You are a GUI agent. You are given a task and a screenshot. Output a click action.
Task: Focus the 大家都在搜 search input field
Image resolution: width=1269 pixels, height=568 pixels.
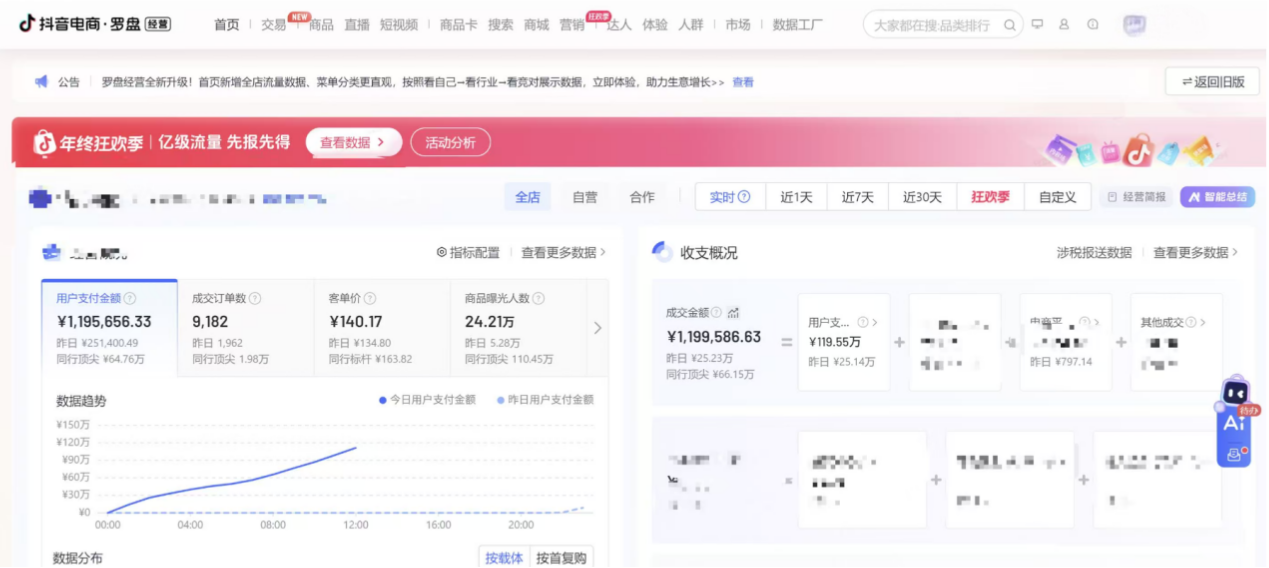point(930,25)
